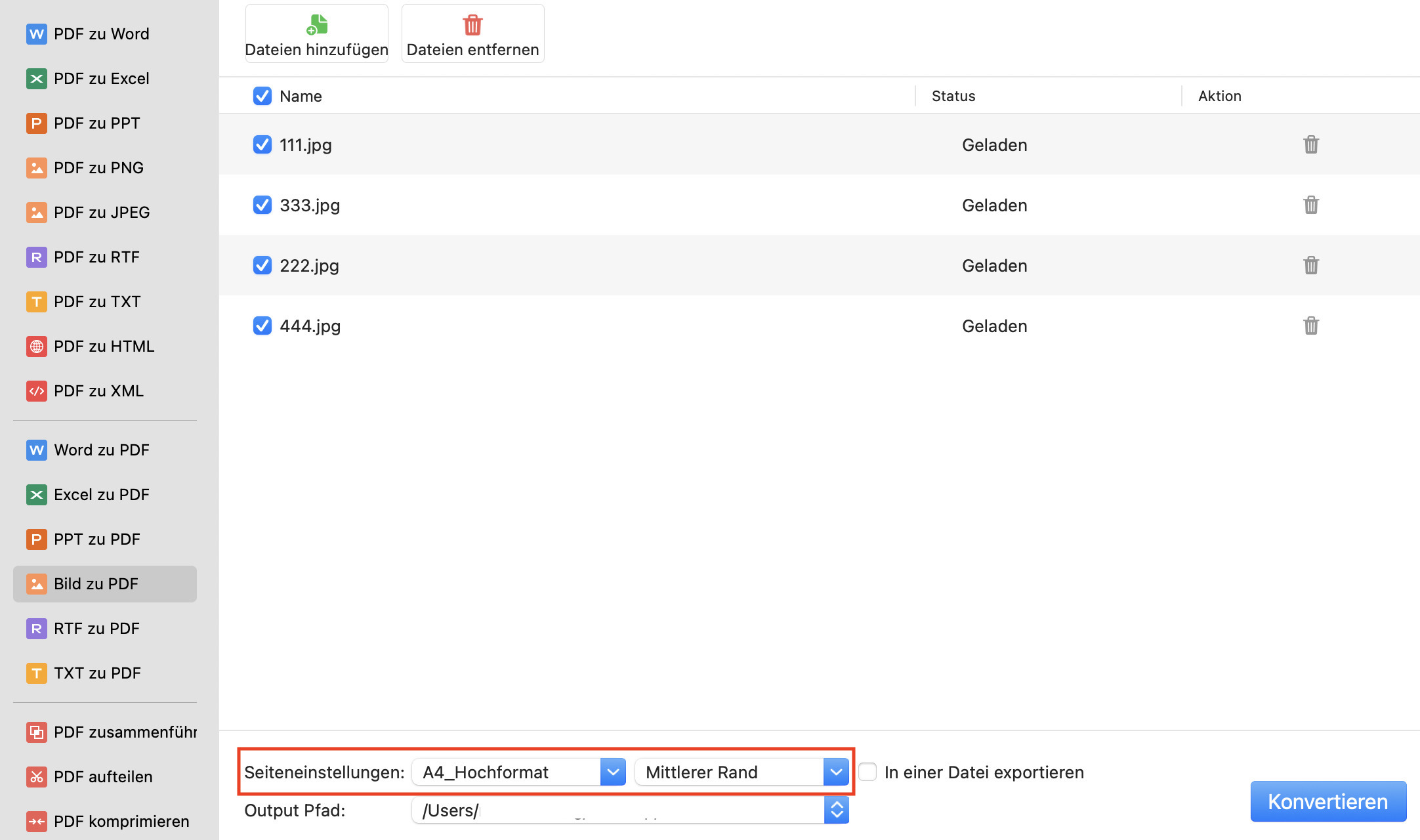Click the Dateien hinzufügen button
1420x840 pixels.
pos(317,34)
